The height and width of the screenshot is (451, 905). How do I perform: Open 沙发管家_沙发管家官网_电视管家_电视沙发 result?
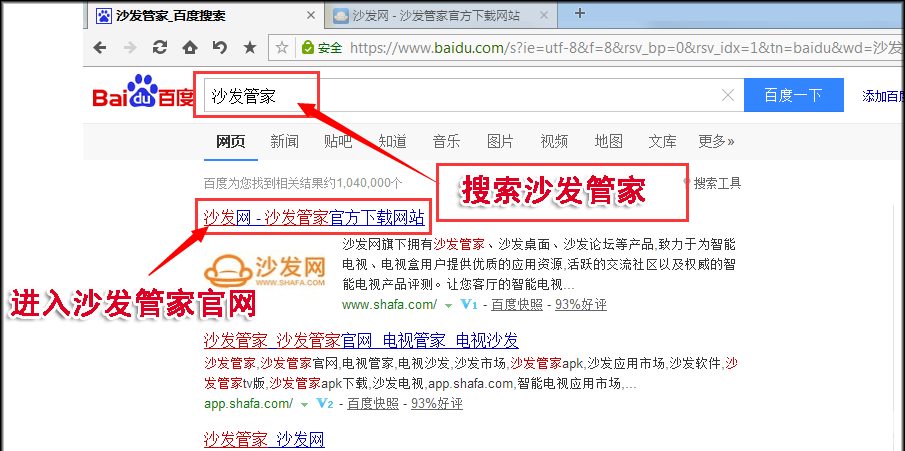coord(361,341)
